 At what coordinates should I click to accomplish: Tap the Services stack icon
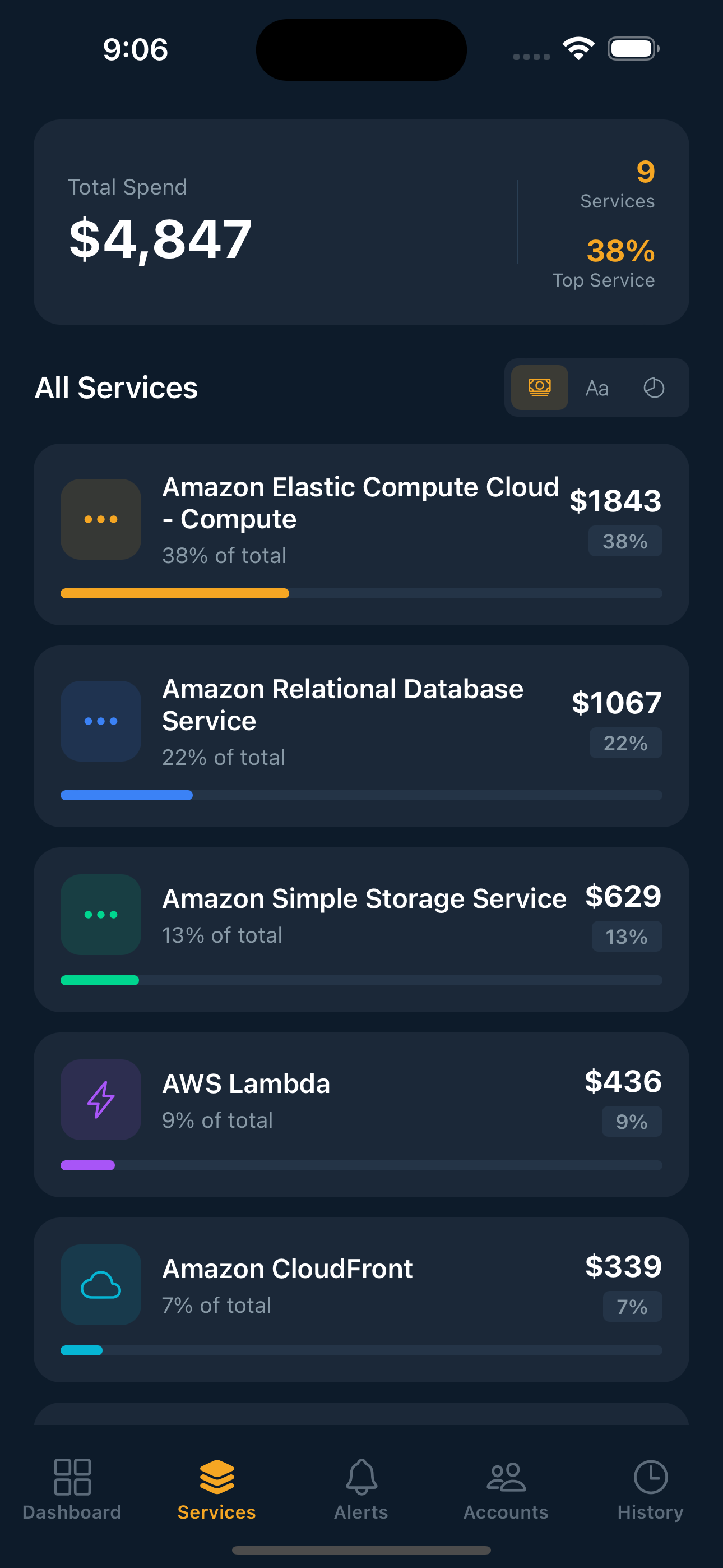[217, 1477]
